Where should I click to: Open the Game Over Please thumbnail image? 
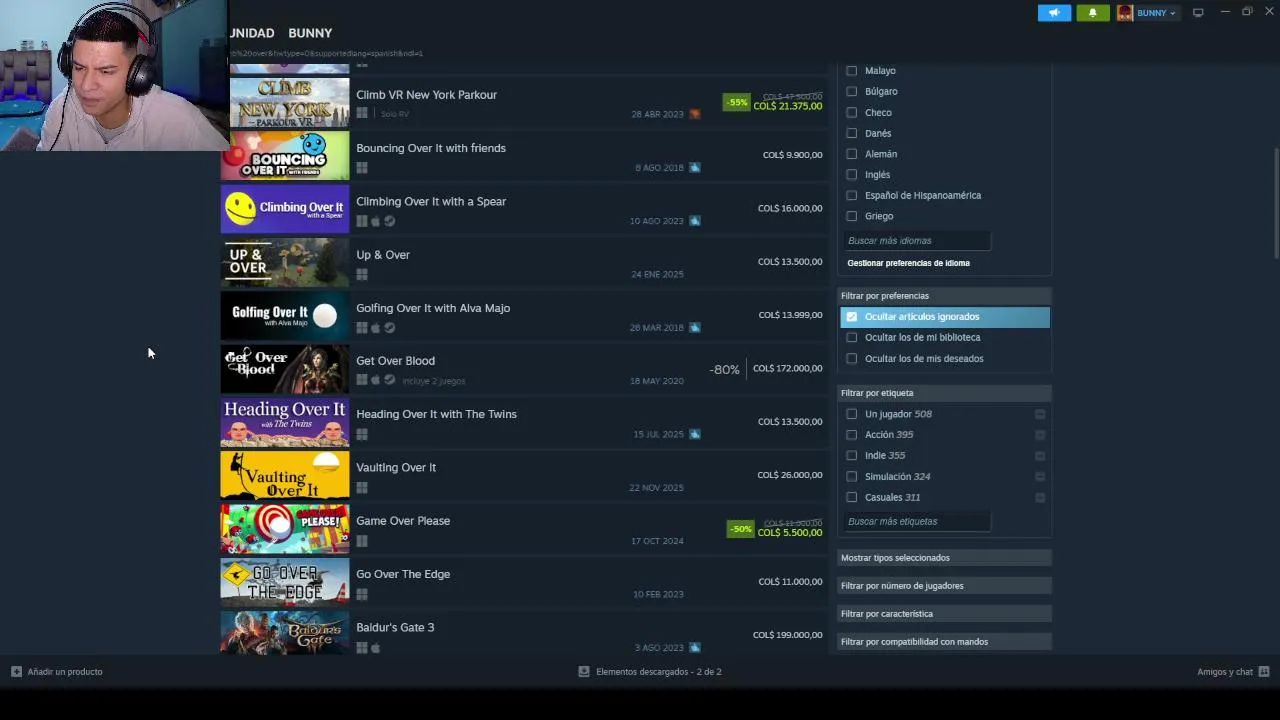pyautogui.click(x=285, y=528)
